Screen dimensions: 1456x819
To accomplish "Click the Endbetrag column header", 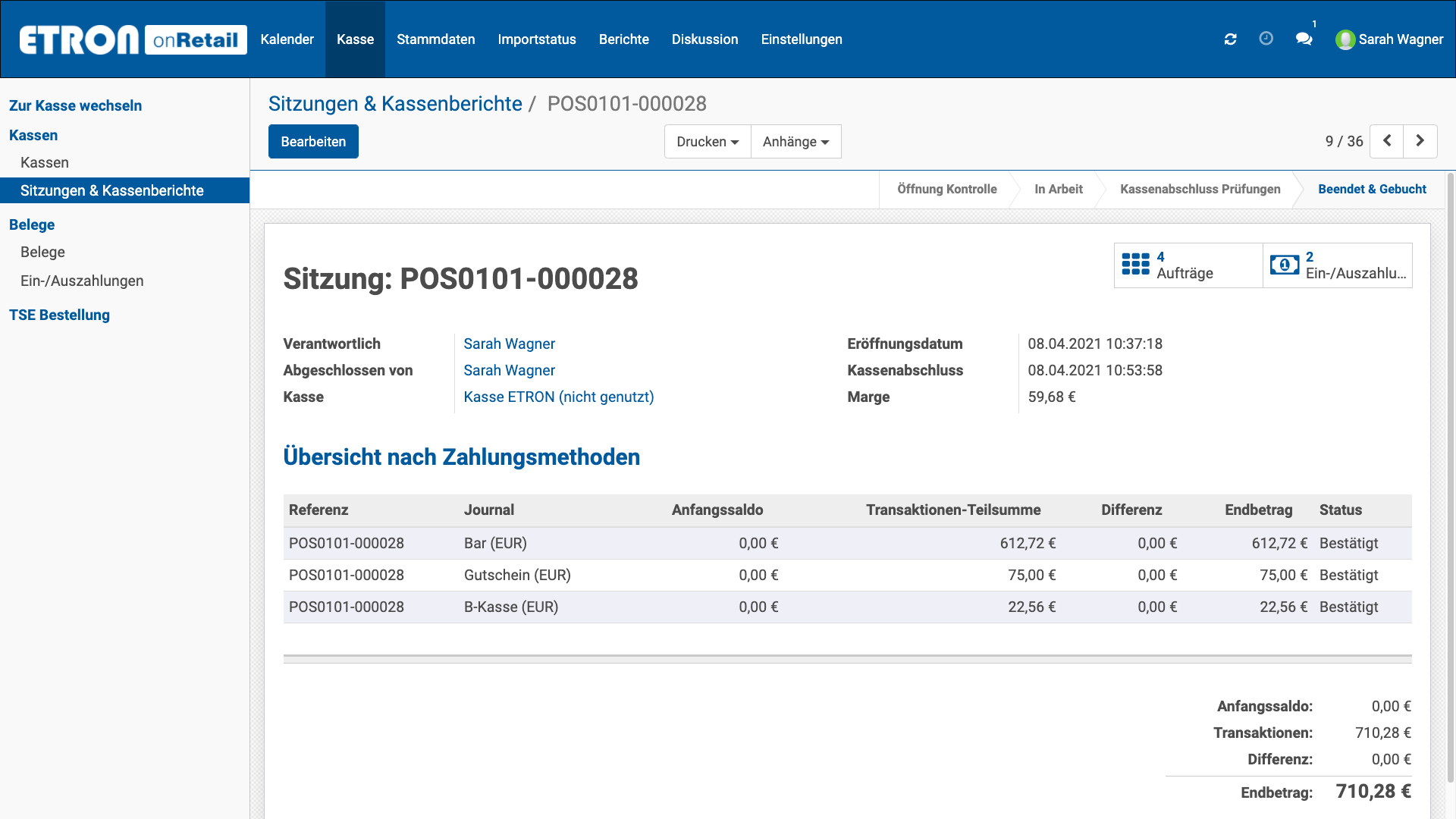I will click(x=1258, y=510).
